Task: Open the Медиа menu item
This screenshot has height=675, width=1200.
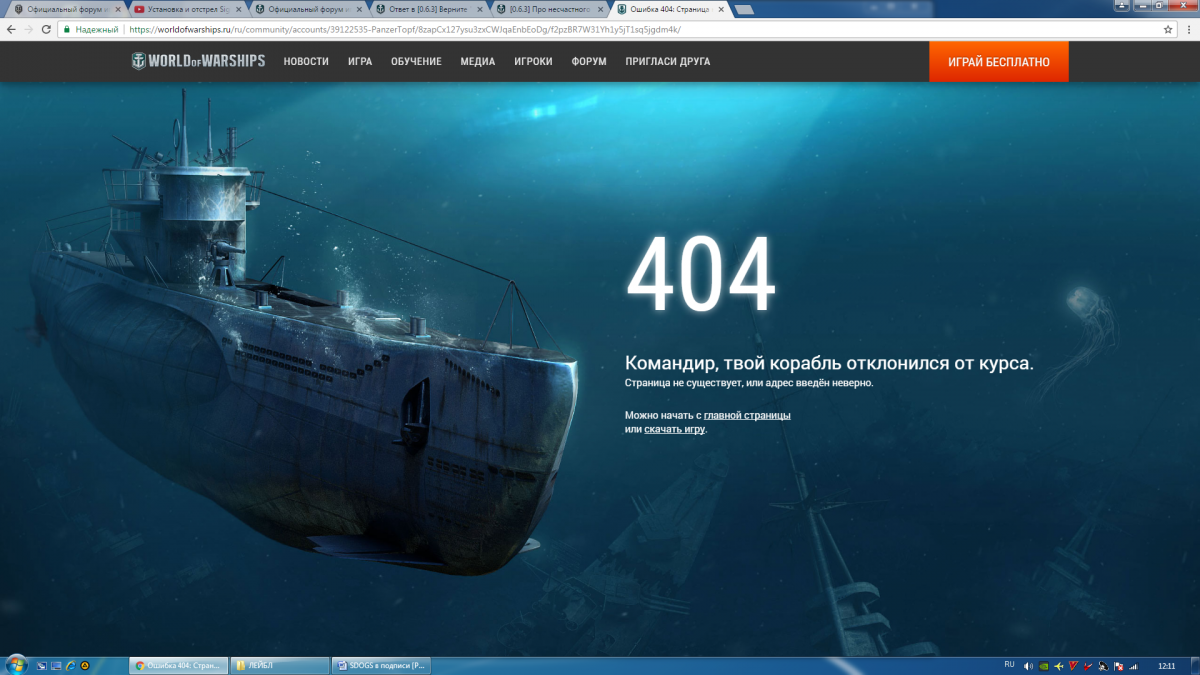Action: pos(478,61)
